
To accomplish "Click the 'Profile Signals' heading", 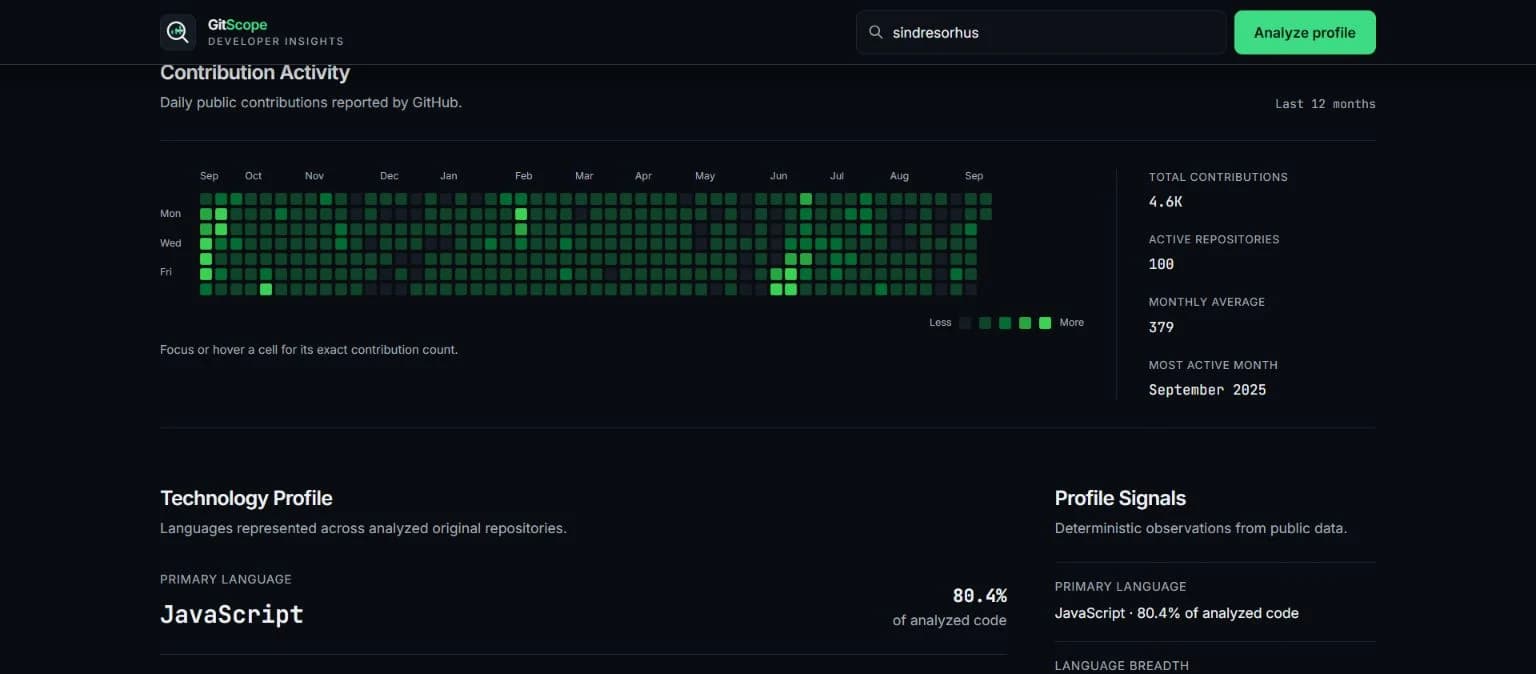I will click(x=1120, y=498).
